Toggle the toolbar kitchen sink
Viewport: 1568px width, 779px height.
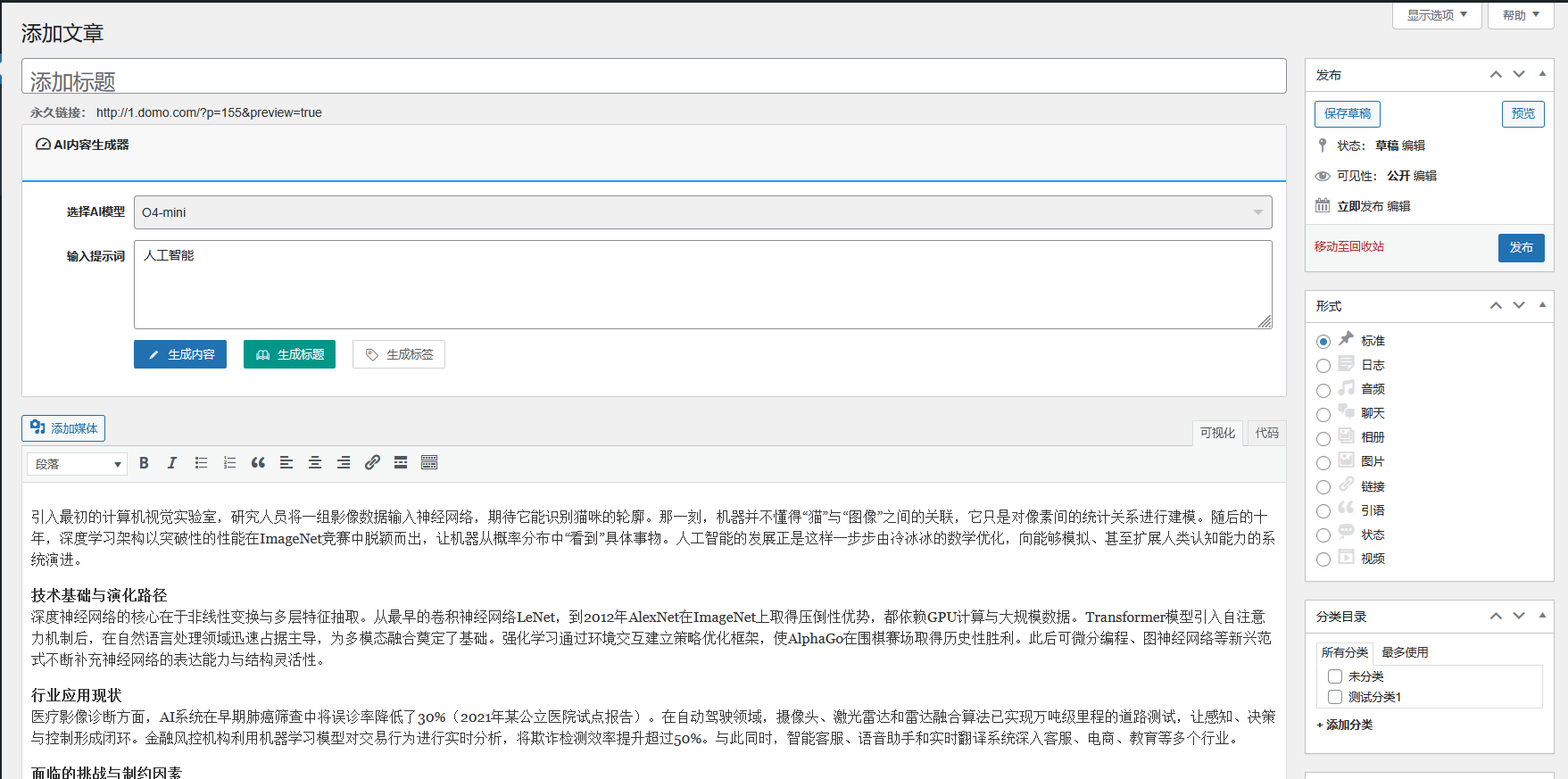[x=429, y=462]
